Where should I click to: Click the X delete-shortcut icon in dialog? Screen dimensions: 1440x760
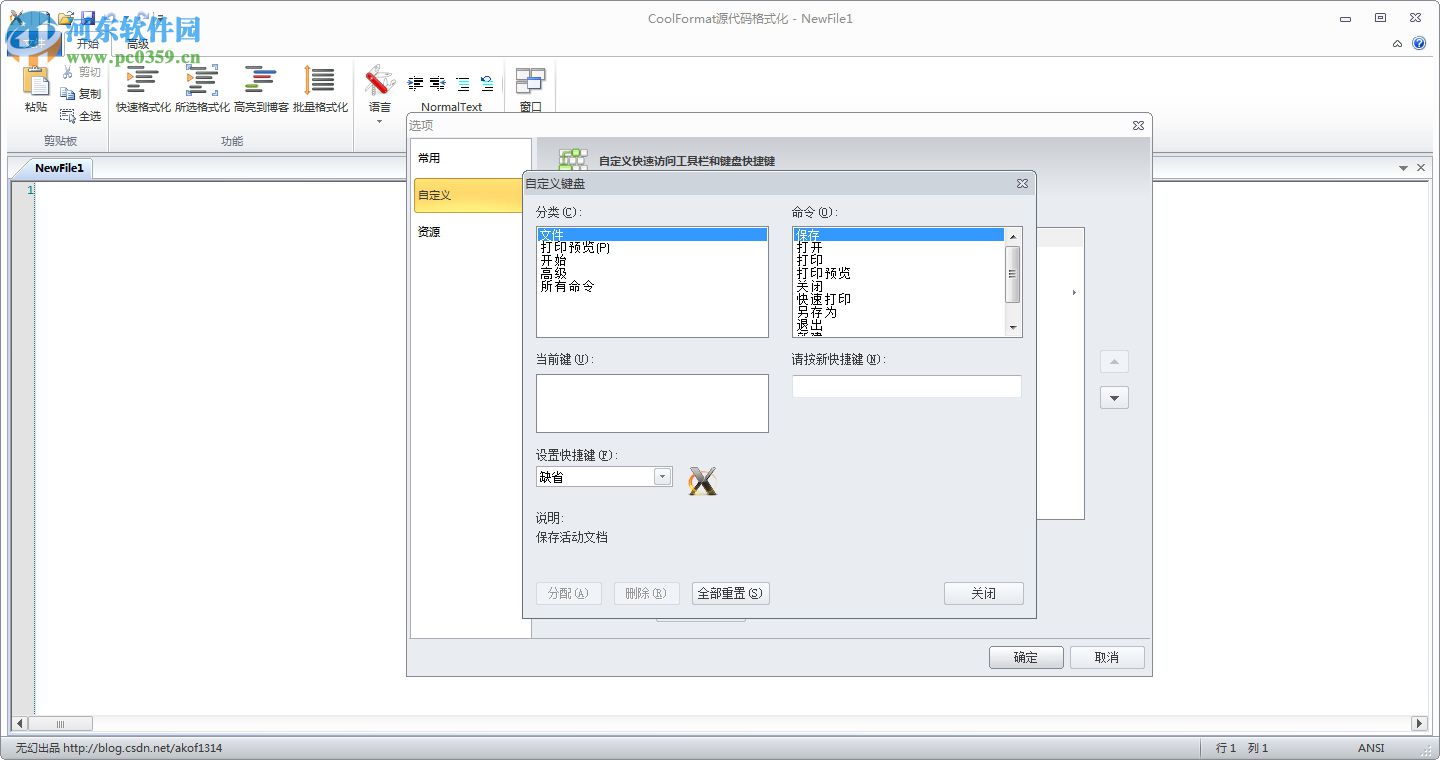coord(702,480)
